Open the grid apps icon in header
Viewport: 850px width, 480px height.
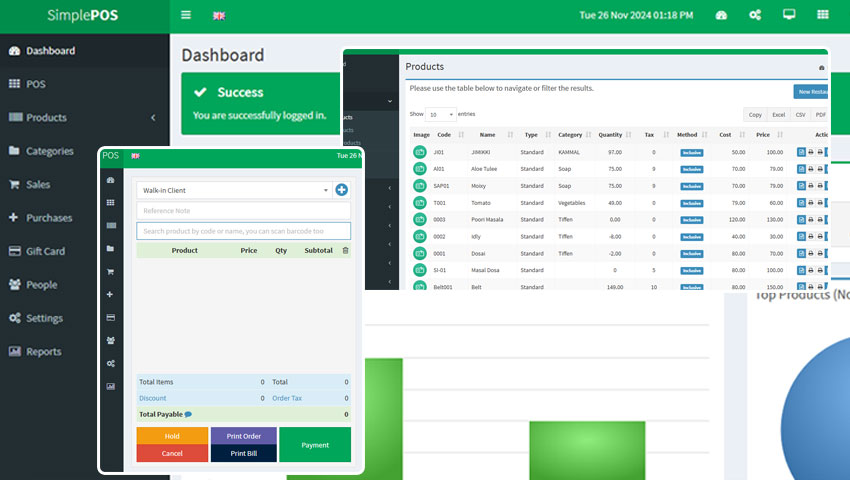pos(823,15)
